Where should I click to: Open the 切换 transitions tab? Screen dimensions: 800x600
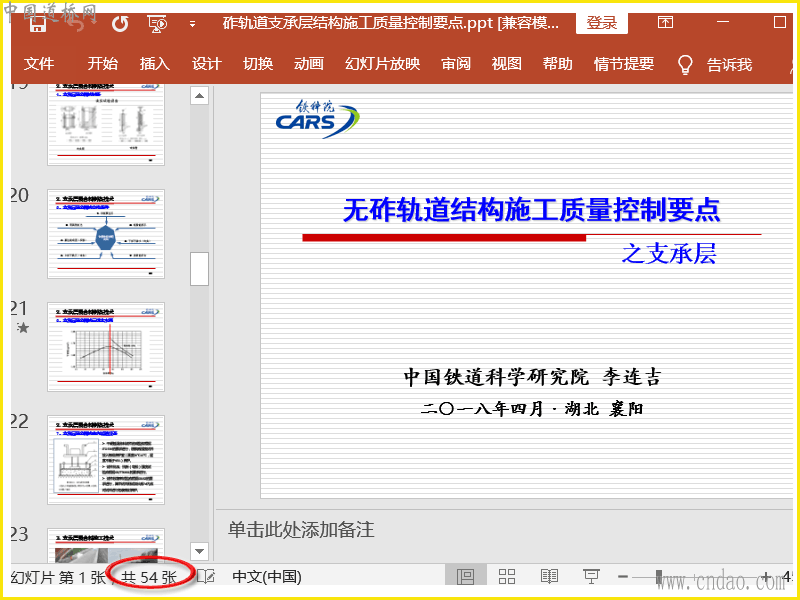click(258, 64)
